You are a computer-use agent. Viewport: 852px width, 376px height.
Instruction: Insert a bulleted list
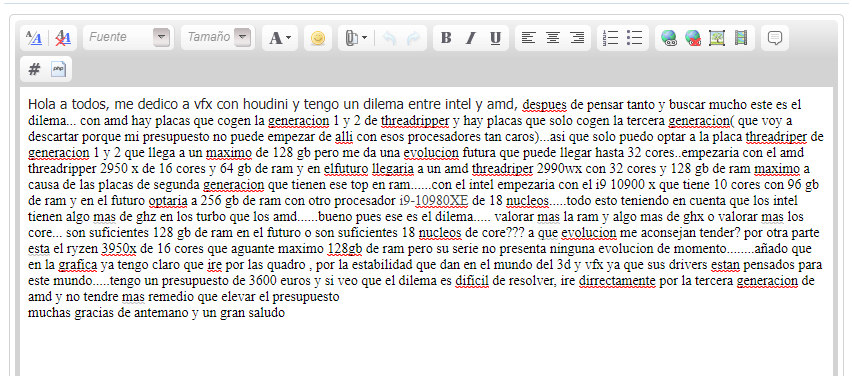pyautogui.click(x=634, y=37)
